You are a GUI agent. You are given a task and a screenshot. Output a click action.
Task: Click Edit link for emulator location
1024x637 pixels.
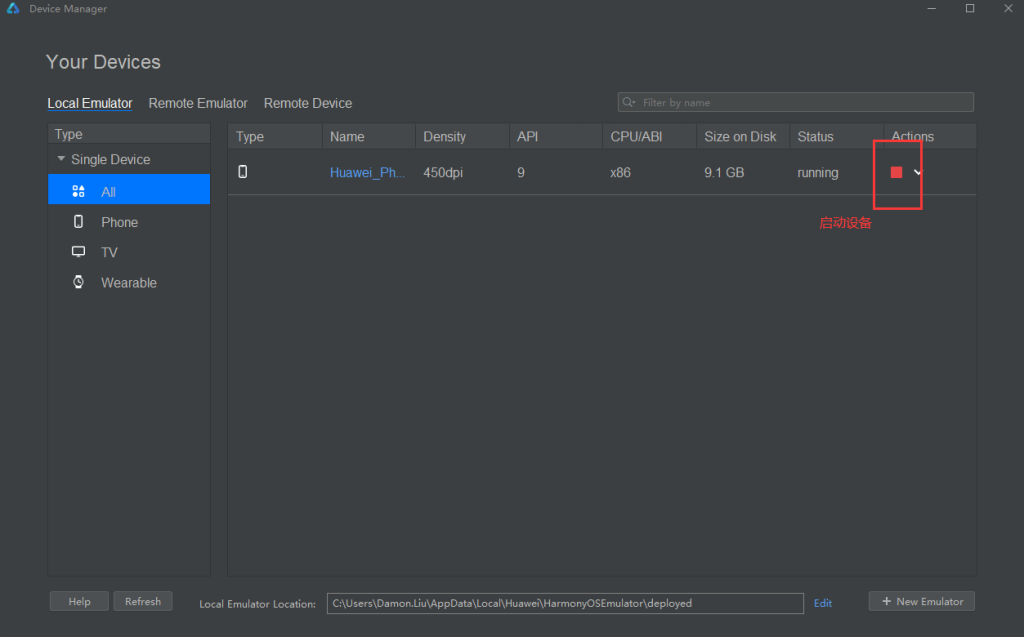pos(822,603)
